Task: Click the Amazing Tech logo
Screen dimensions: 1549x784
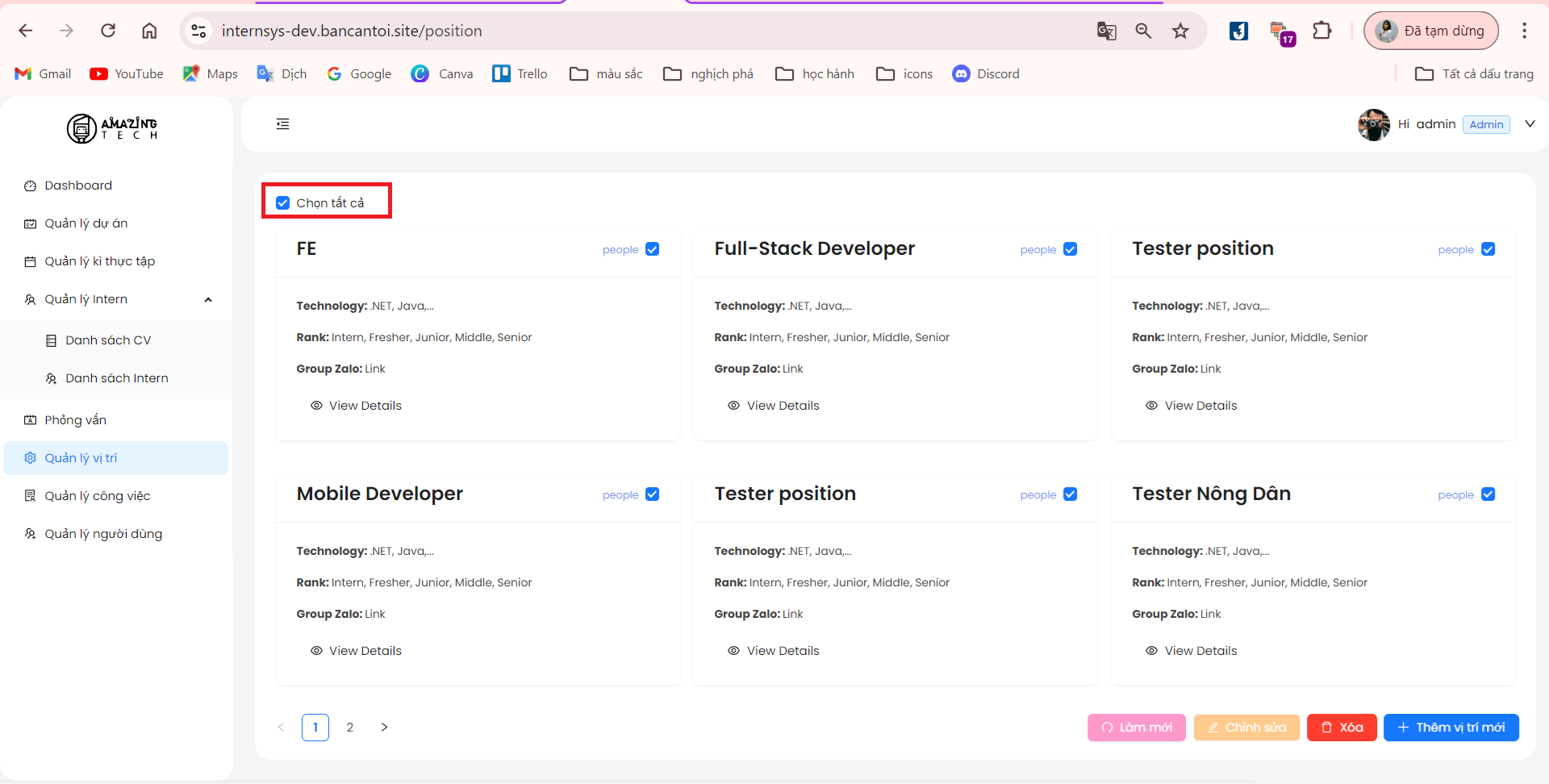Action: [112, 128]
